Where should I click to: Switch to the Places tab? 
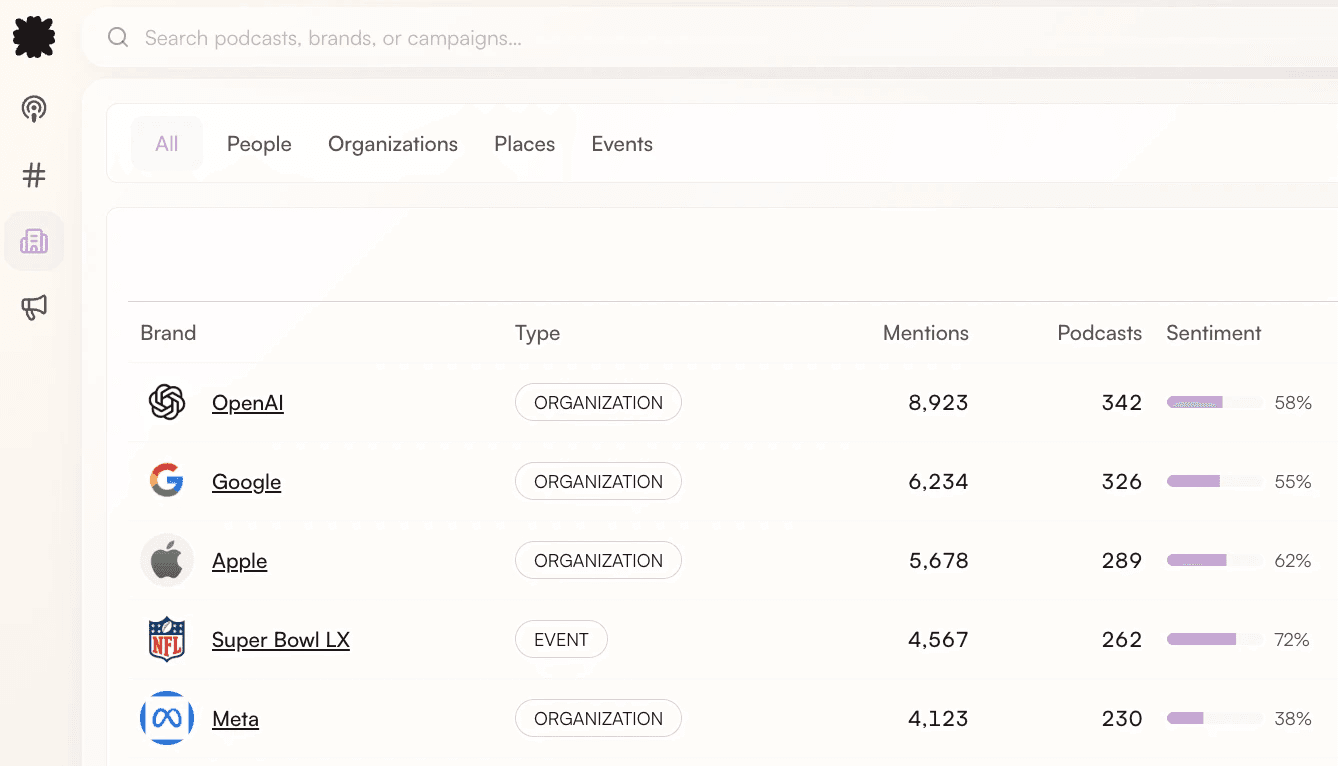click(524, 144)
